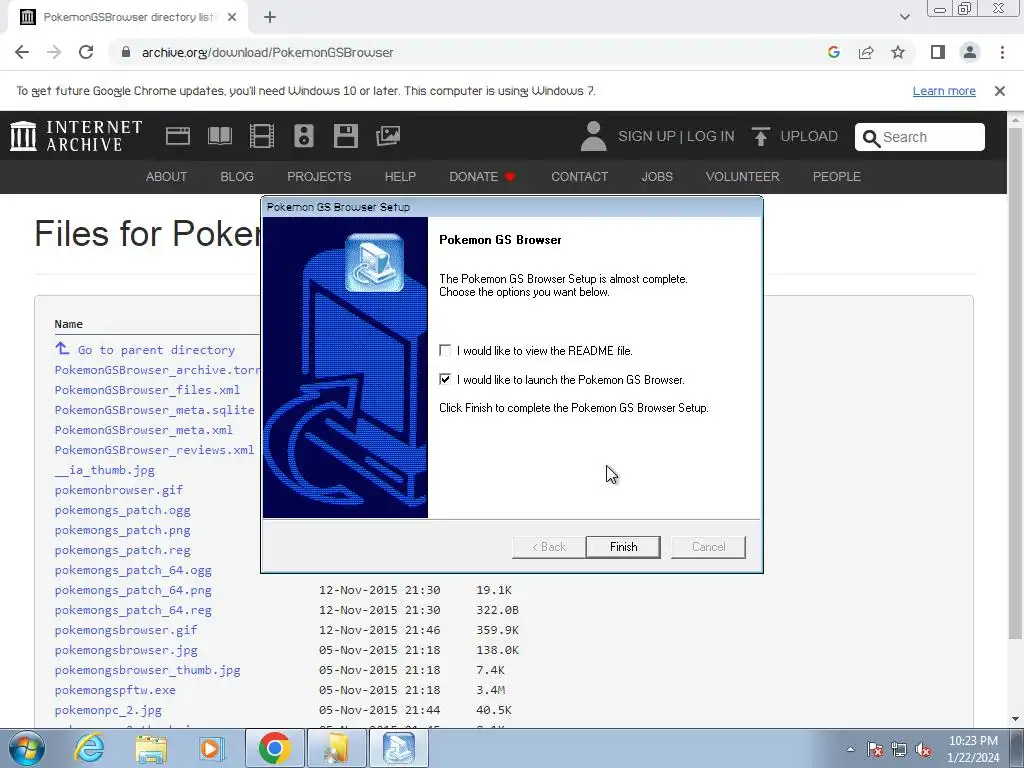Open PokemonGSBrowser_meta.xml link
This screenshot has height=768, width=1024.
[x=143, y=430]
